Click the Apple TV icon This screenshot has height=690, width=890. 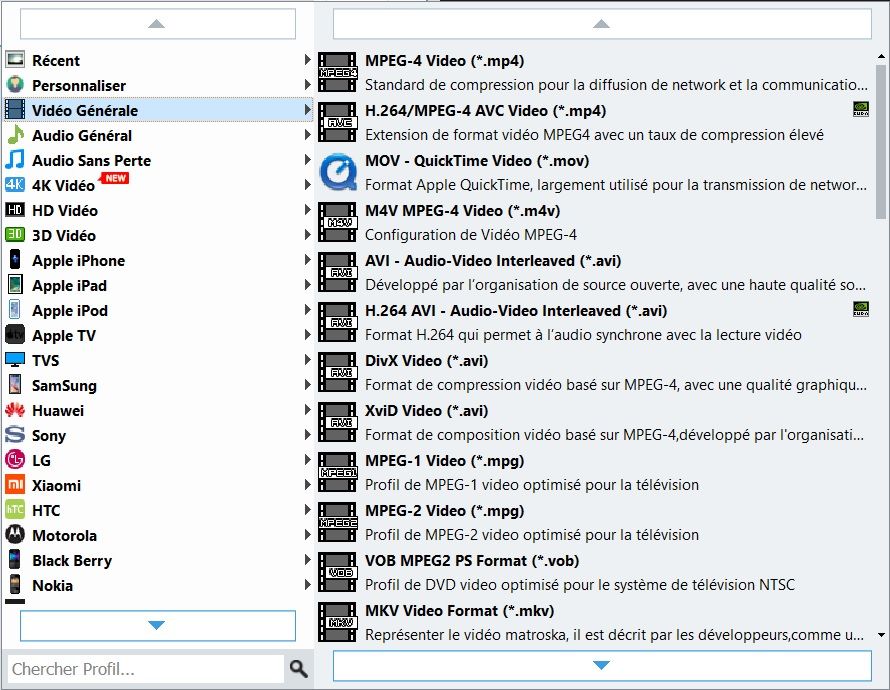coord(15,334)
